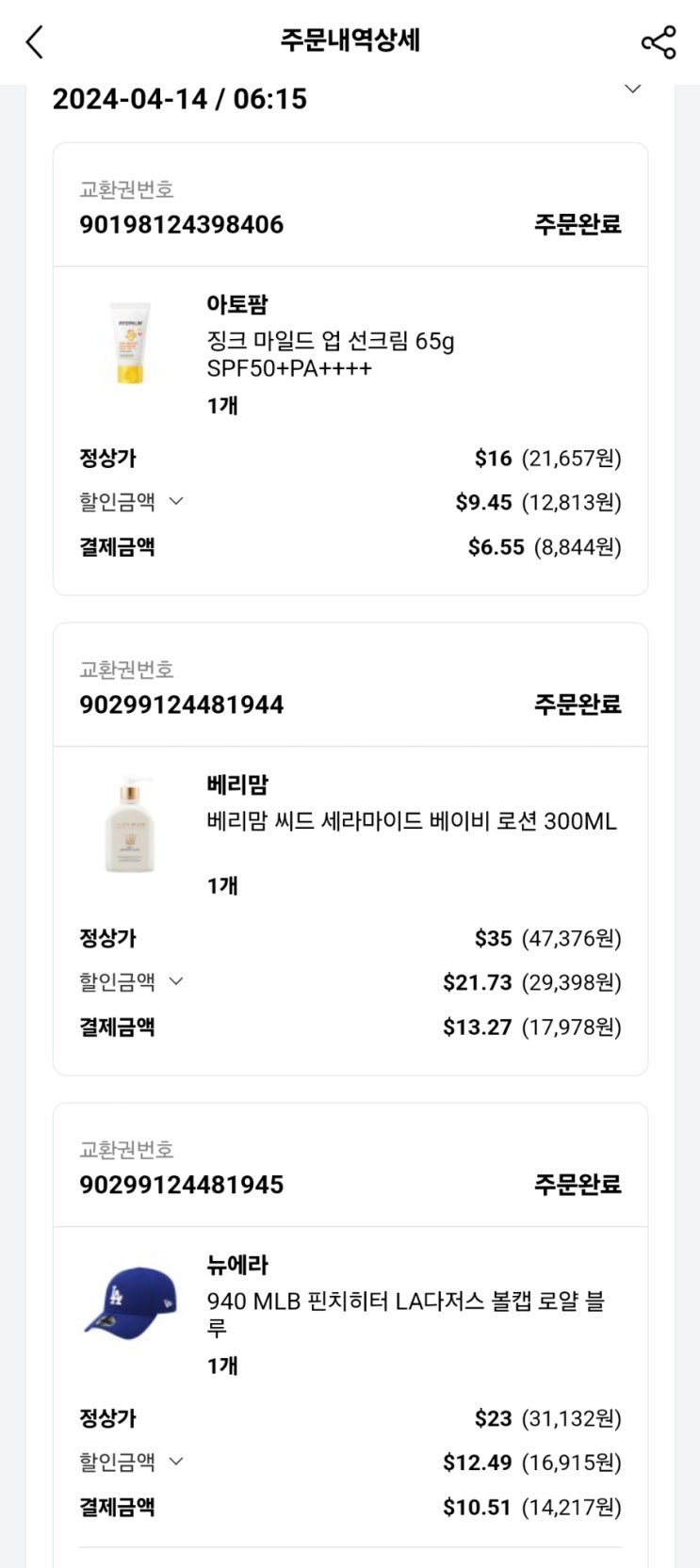Tap the 베리맘 brand name

(x=237, y=784)
